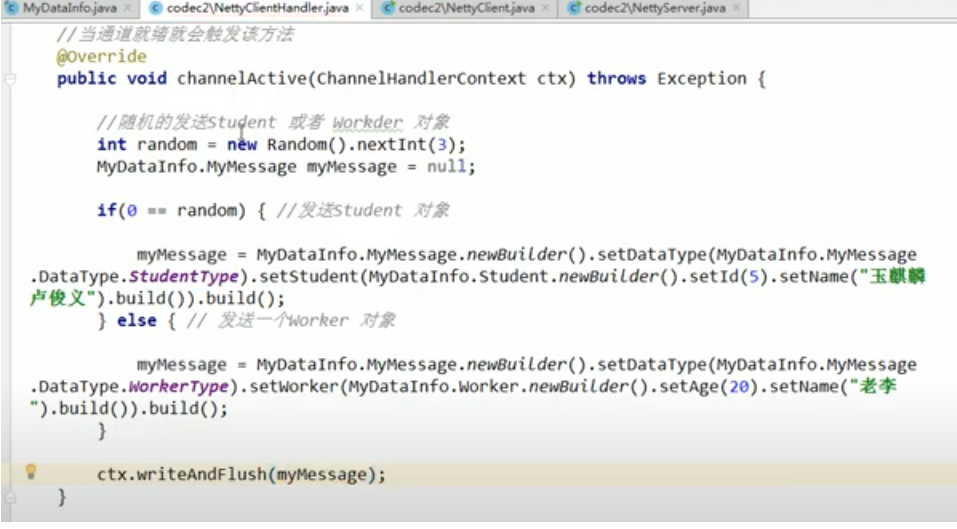Click the @Override annotation
The height and width of the screenshot is (529, 957).
tap(101, 56)
